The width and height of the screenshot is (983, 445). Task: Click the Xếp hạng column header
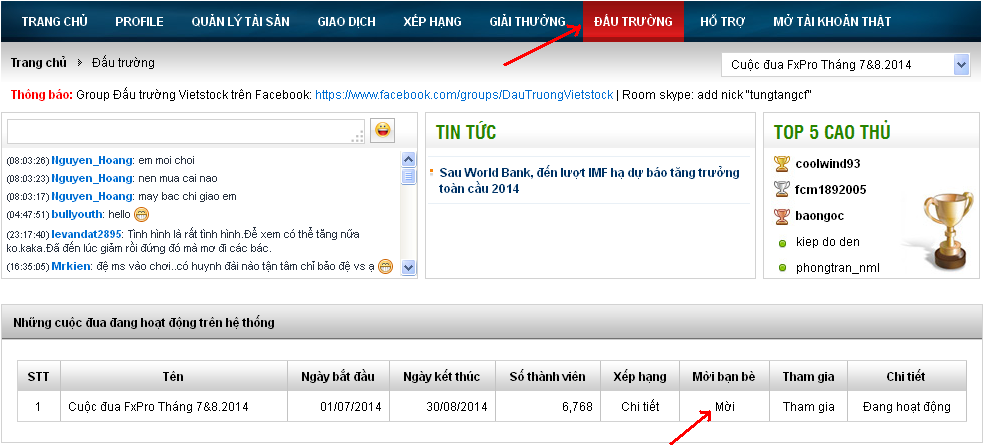(640, 377)
